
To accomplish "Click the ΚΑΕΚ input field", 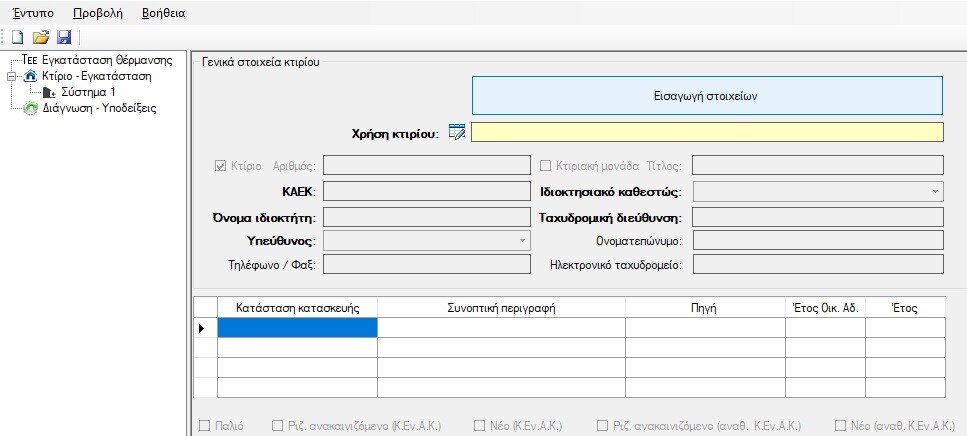I will click(425, 191).
